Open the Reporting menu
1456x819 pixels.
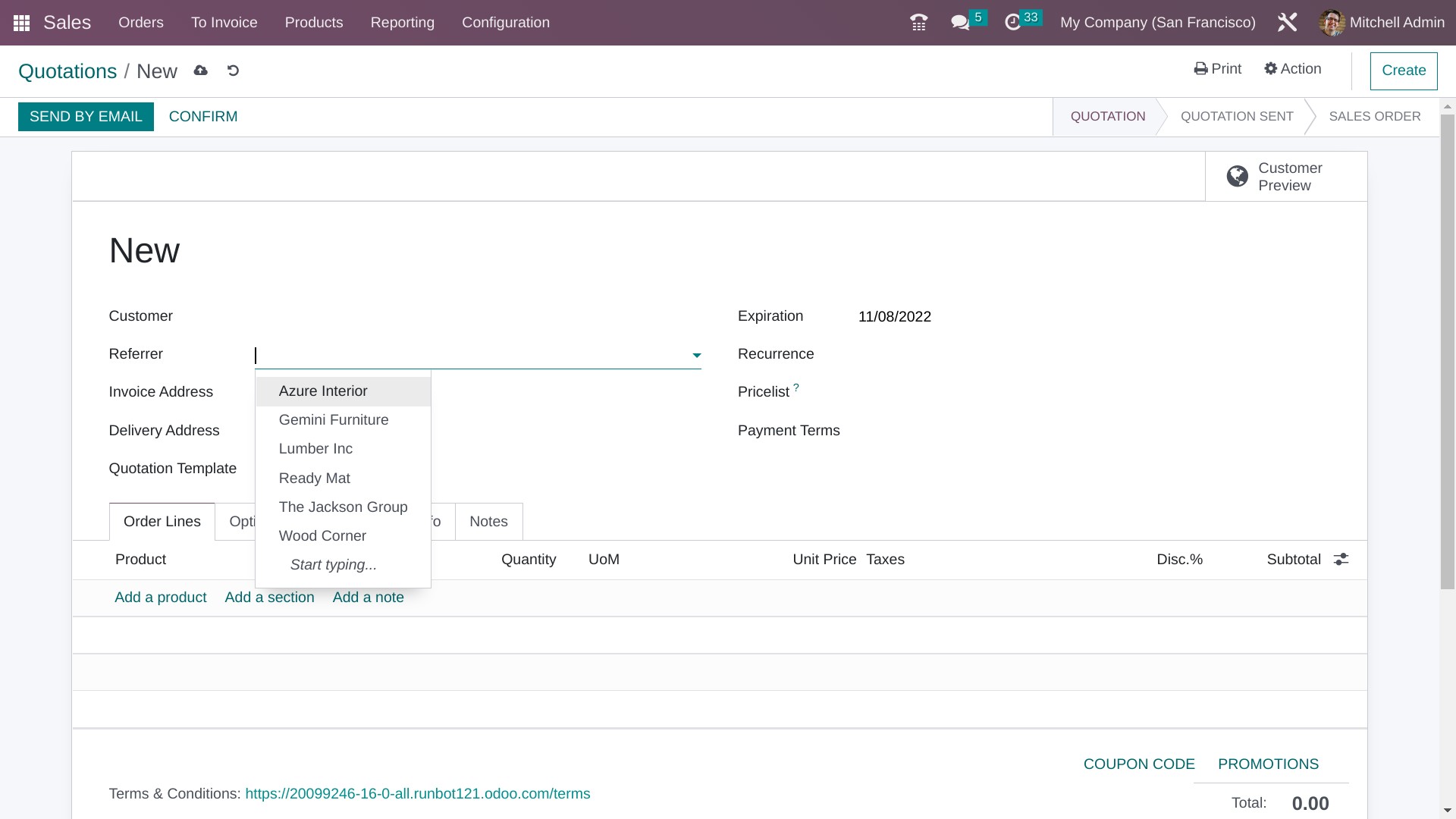point(403,23)
